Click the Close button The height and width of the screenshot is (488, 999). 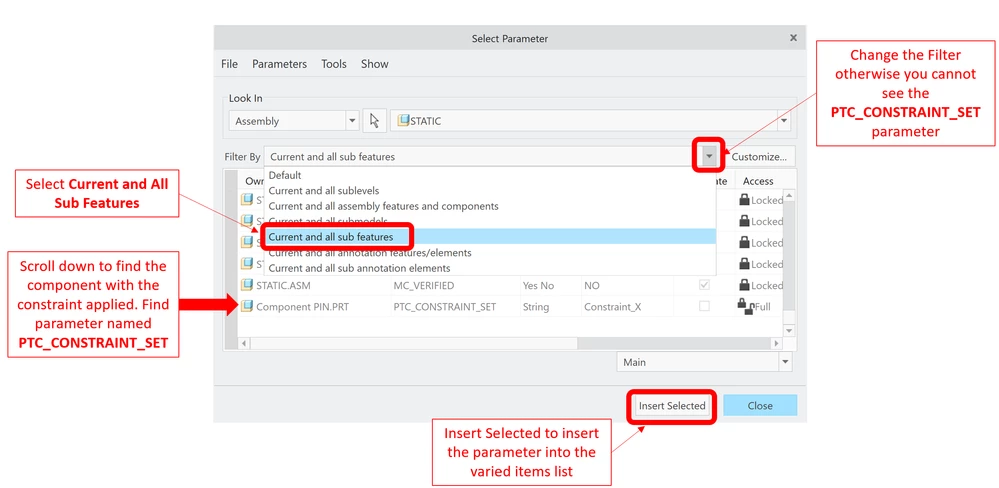coord(759,406)
